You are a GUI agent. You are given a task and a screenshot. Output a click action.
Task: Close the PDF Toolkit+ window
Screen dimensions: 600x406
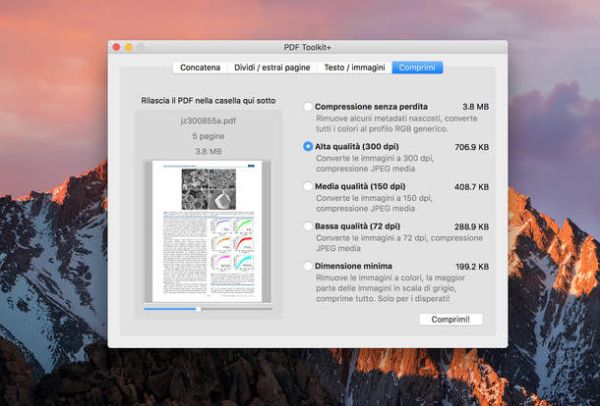click(116, 47)
